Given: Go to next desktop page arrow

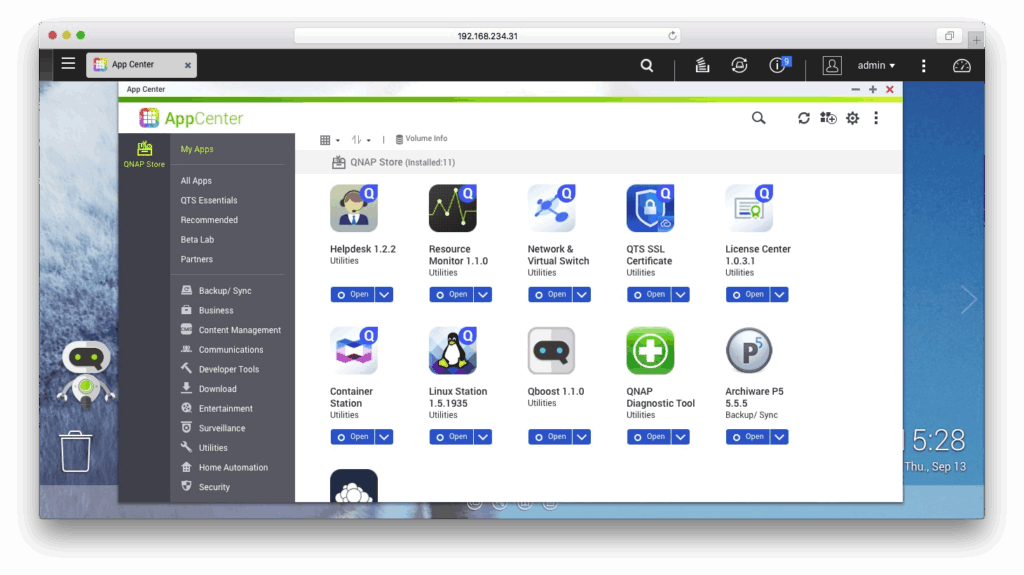Looking at the screenshot, I should [x=968, y=299].
